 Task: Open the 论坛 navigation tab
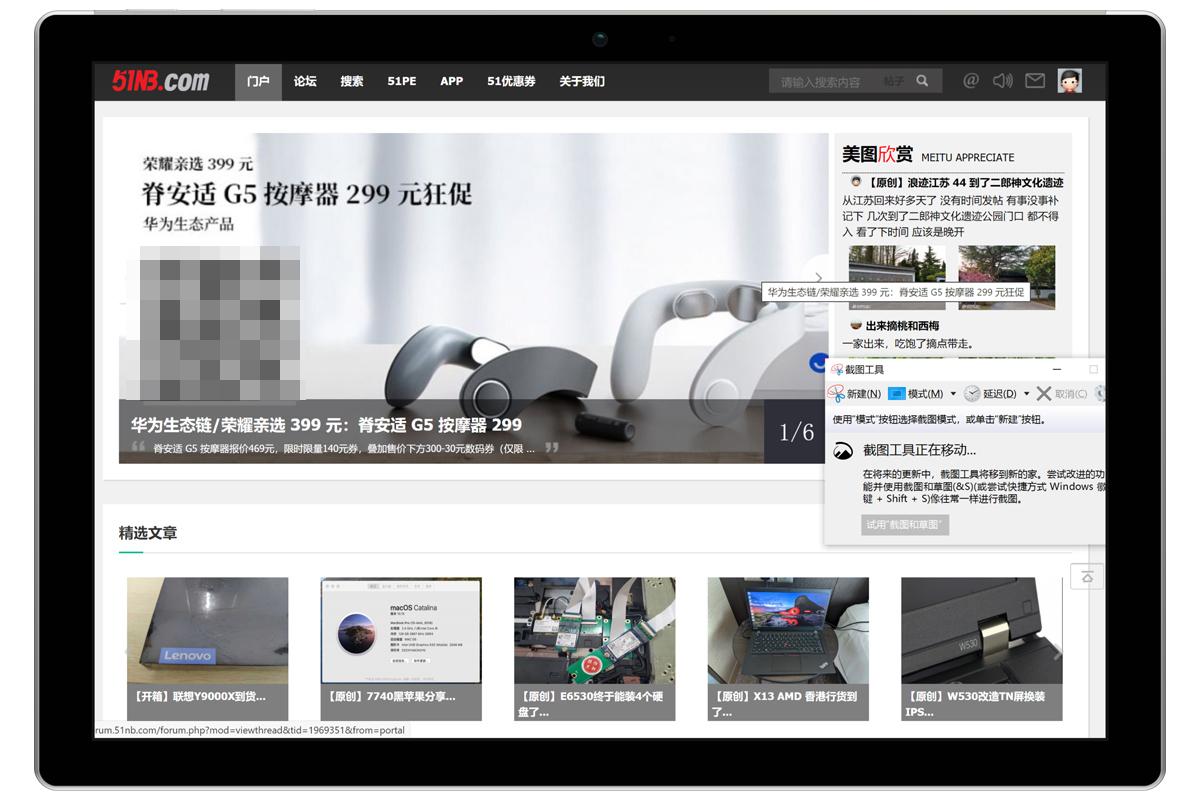(x=305, y=81)
